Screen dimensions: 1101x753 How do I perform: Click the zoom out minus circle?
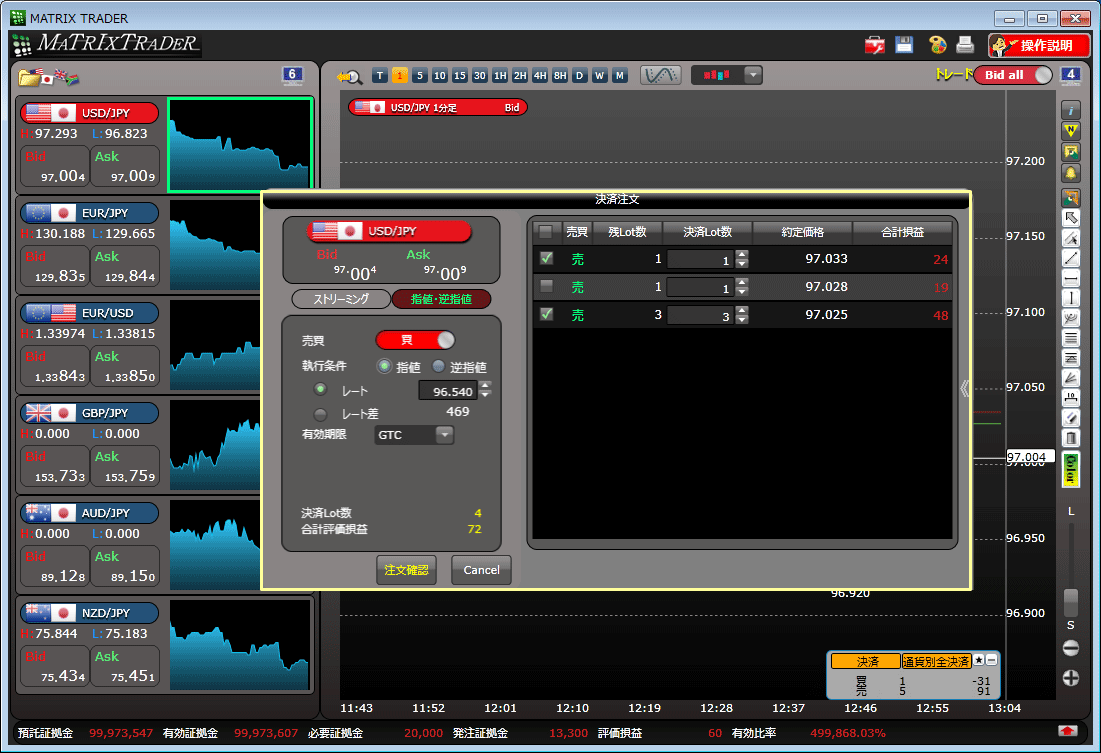tap(1071, 648)
